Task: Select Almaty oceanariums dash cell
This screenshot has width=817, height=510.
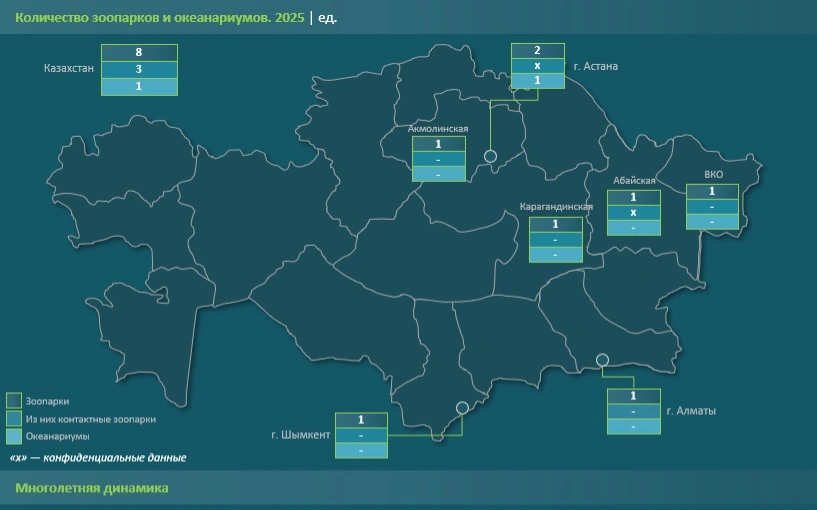Action: click(x=634, y=426)
